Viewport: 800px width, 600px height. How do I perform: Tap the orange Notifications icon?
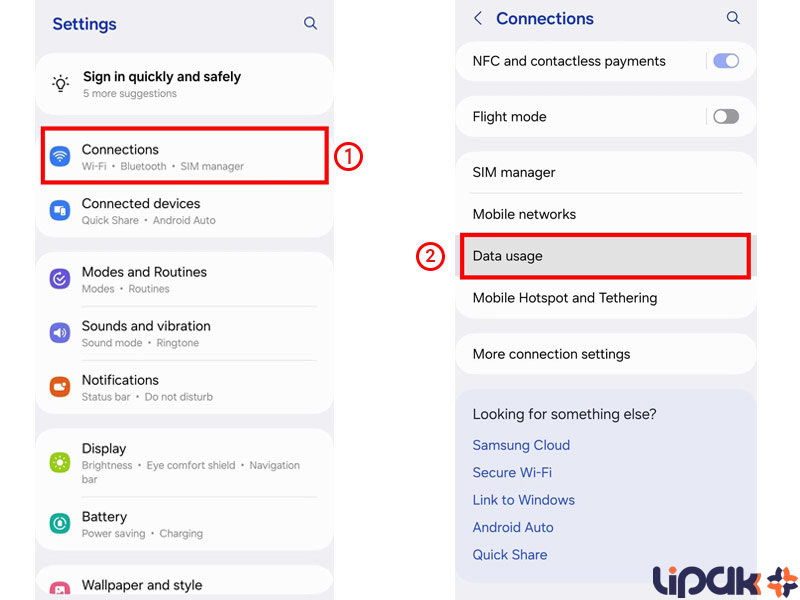[60, 387]
